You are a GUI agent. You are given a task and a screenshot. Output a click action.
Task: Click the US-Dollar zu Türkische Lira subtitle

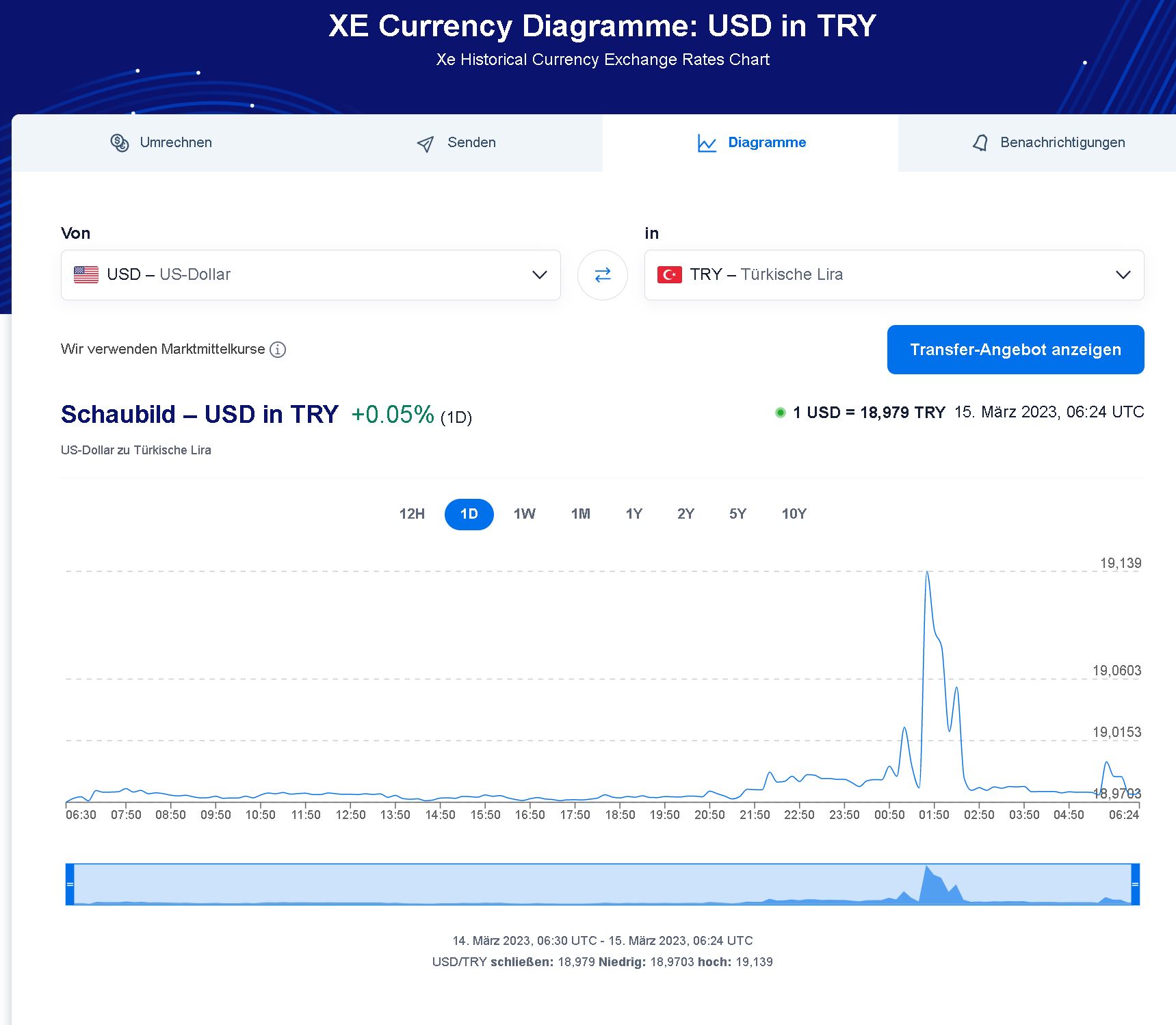[136, 450]
